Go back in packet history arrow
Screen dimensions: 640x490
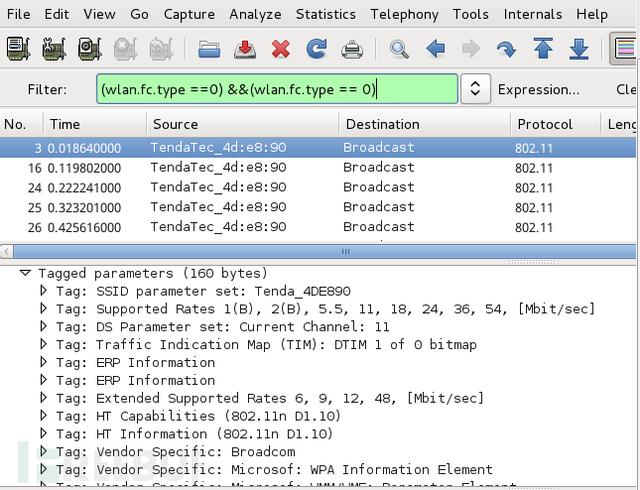click(x=435, y=49)
